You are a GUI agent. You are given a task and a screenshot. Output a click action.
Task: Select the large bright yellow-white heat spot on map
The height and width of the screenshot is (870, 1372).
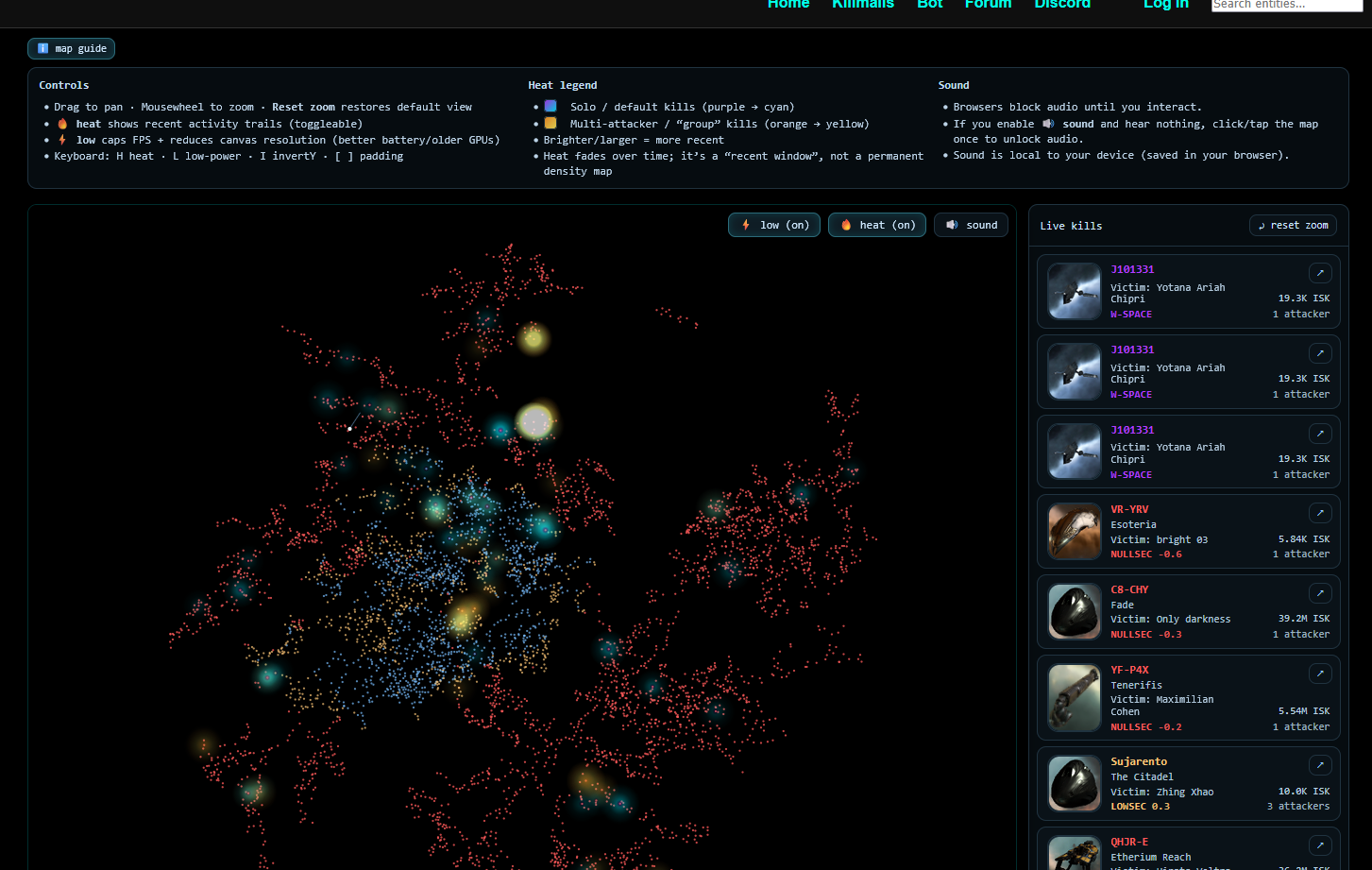[x=535, y=421]
